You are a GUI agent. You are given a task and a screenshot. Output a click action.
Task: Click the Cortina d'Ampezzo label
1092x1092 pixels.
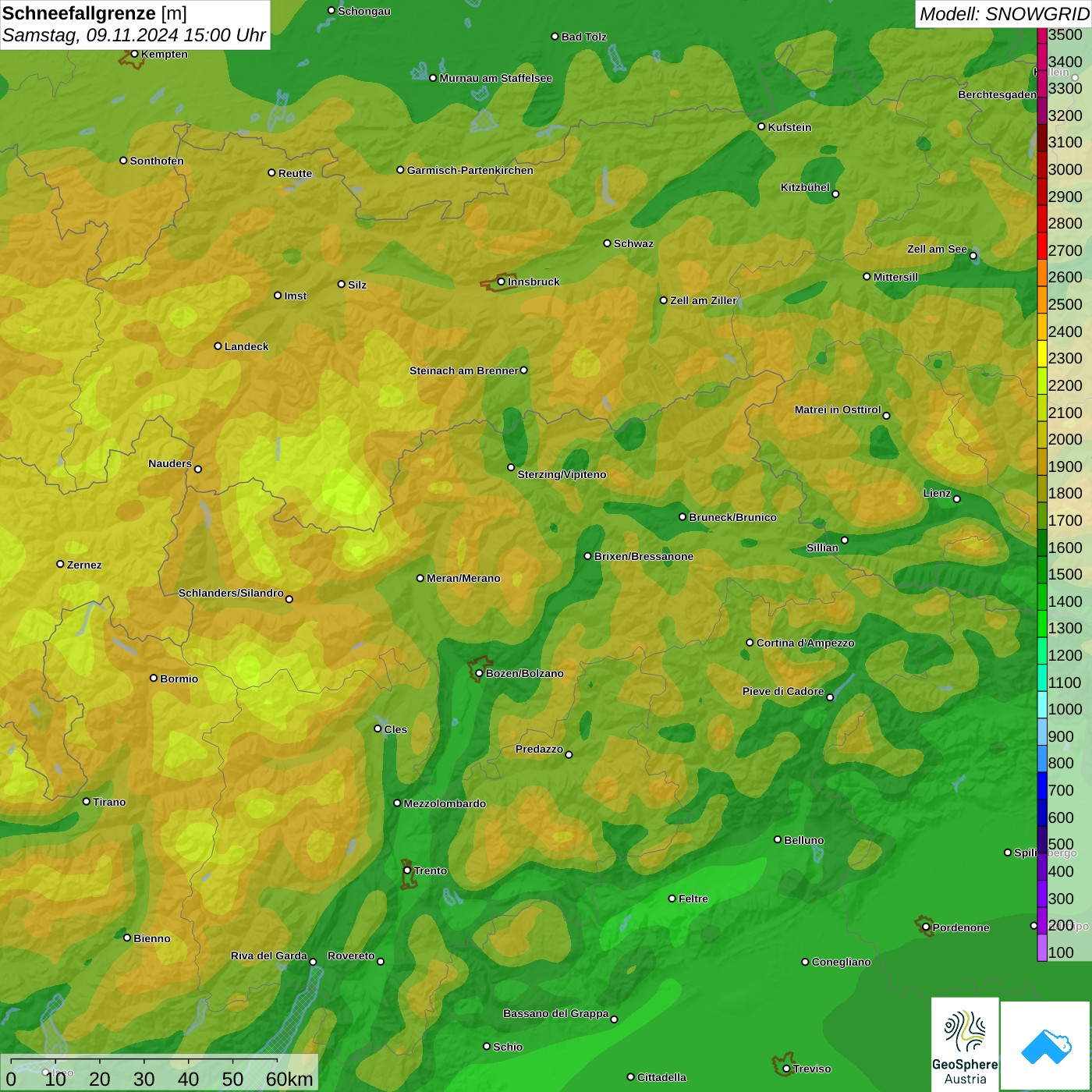tap(805, 643)
